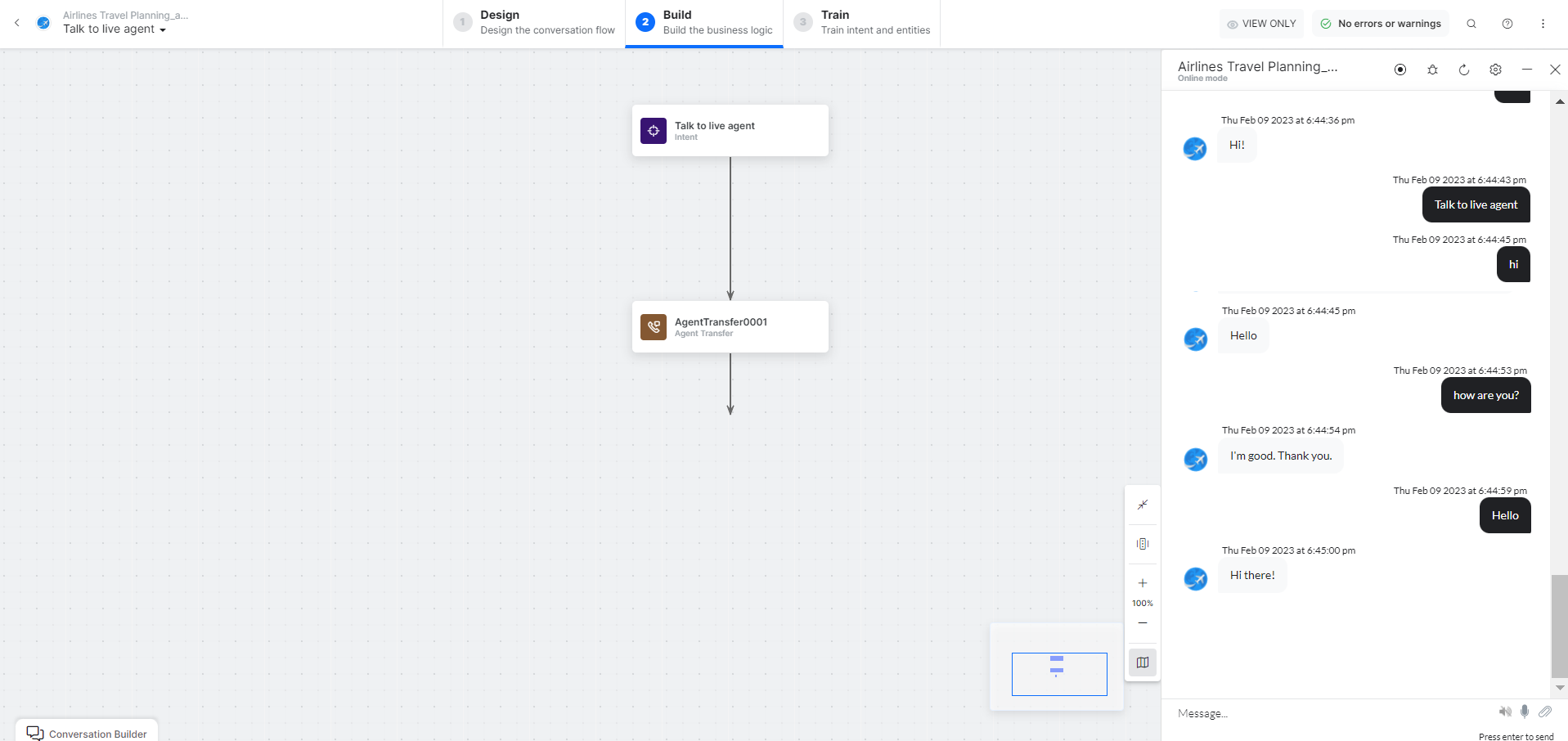Click the auto-align layout icon on canvas
The width and height of the screenshot is (1568, 741).
point(1143,544)
